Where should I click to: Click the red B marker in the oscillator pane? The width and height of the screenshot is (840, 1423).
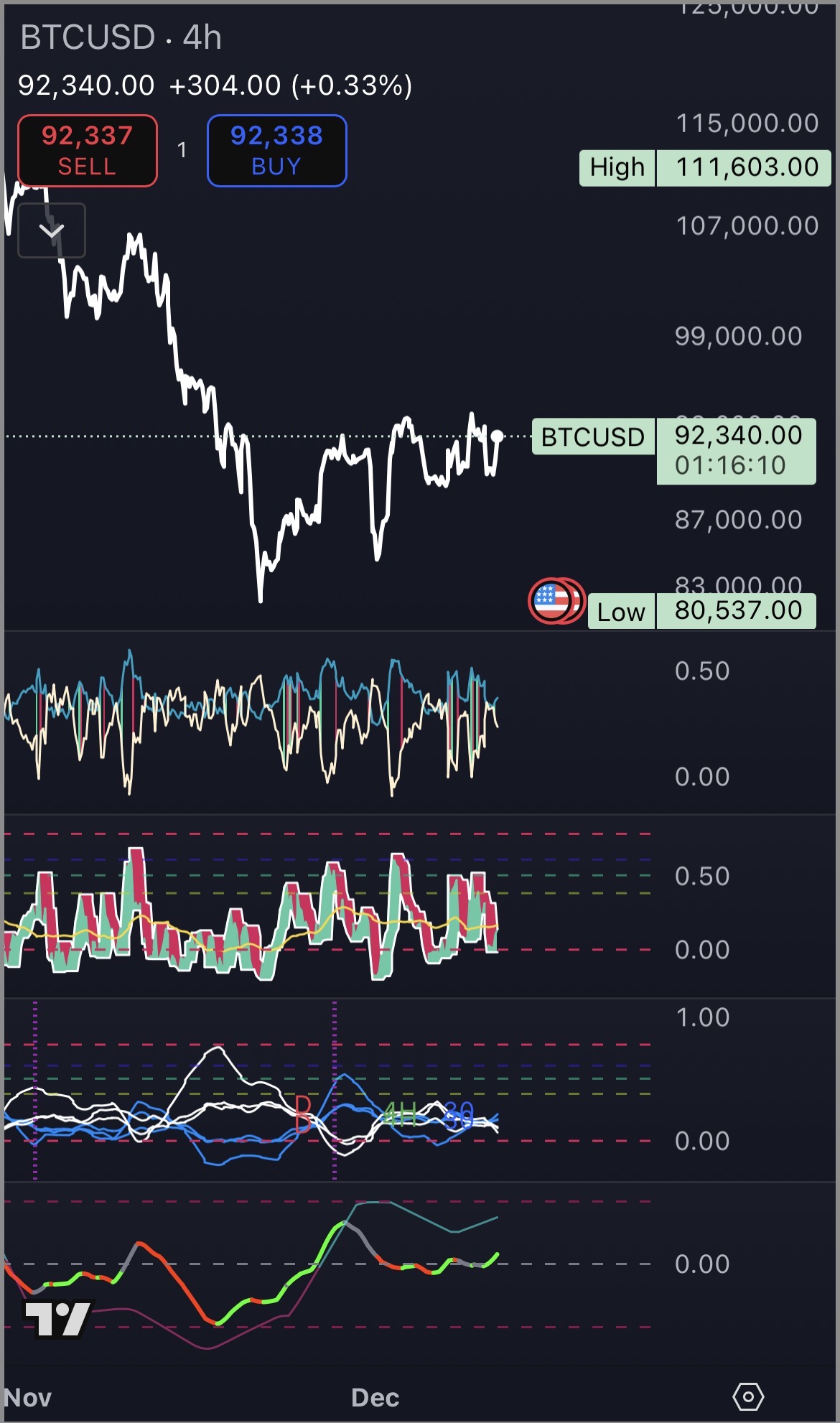pyautogui.click(x=303, y=1115)
